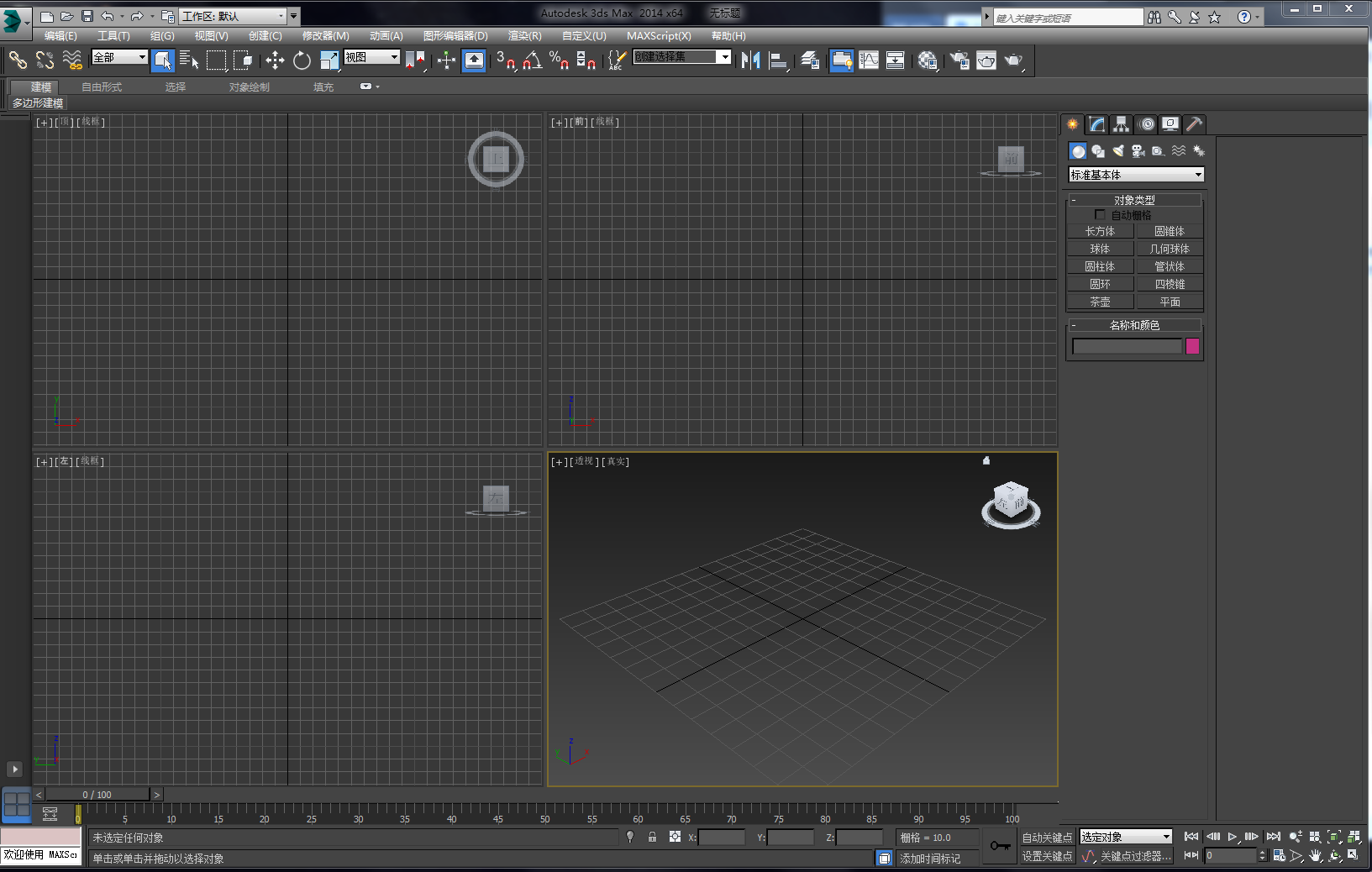Click the 茶壶 teapot primitive button
The image size is (1372, 872).
click(1100, 302)
